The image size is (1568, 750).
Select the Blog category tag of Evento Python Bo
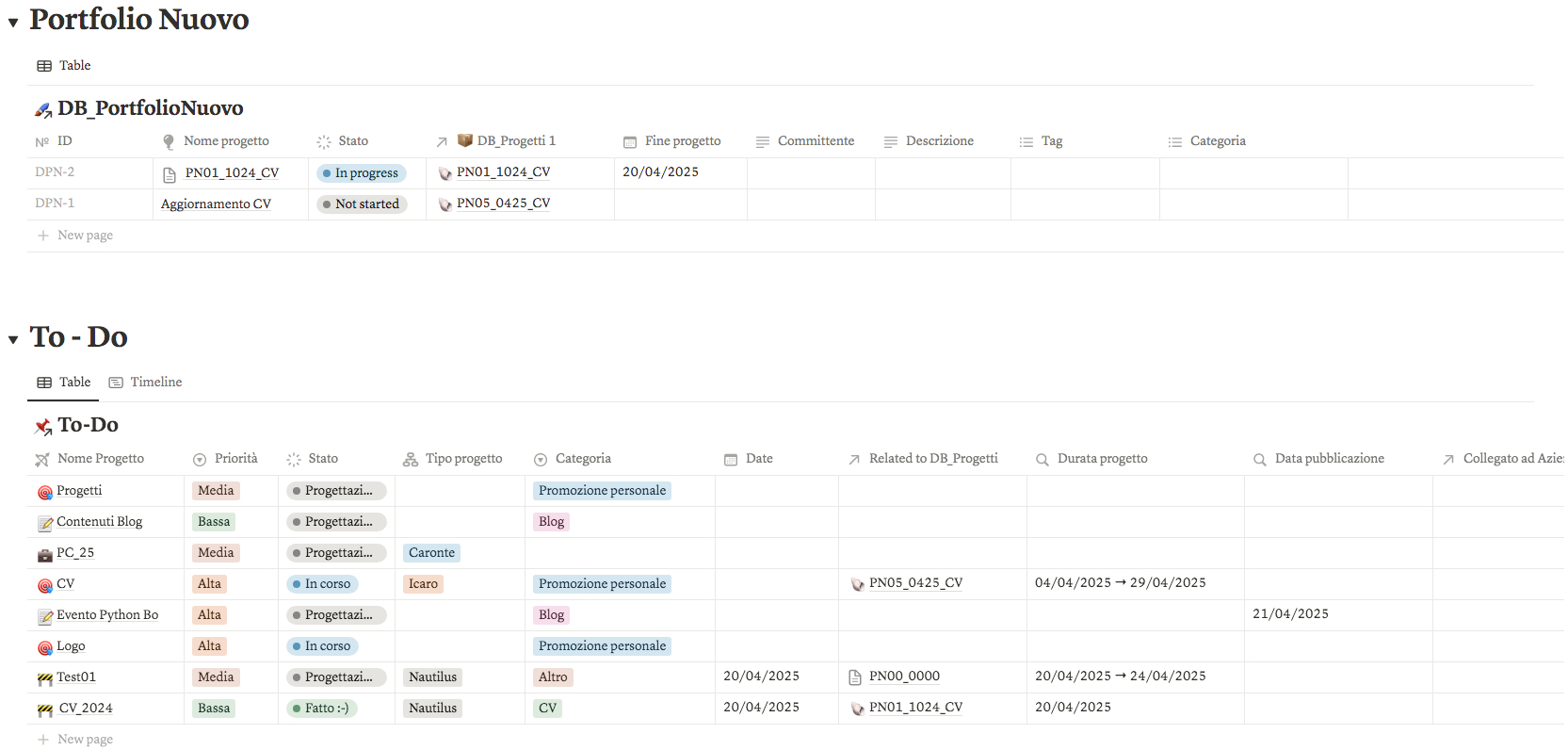click(x=551, y=615)
